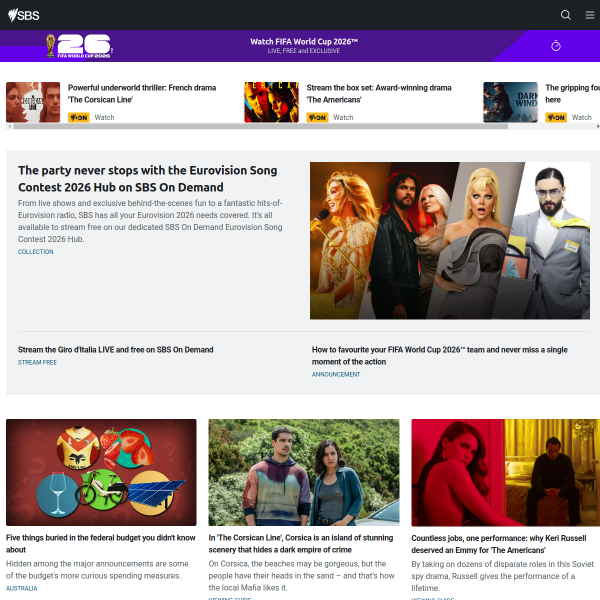Screen dimensions: 600x600
Task: Open the federal budget illustration thumbnail
Action: point(101,472)
